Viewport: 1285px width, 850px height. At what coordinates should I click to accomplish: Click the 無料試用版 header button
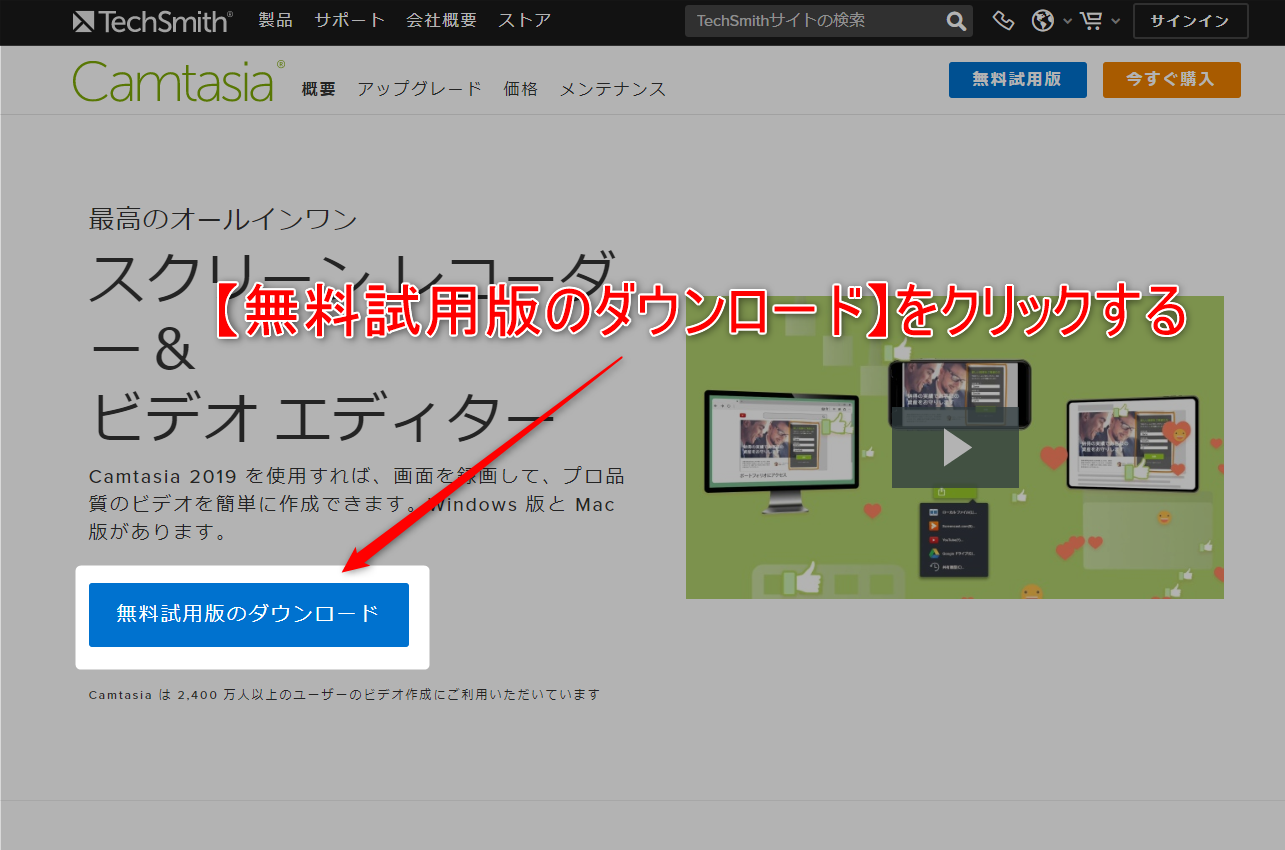(1017, 79)
